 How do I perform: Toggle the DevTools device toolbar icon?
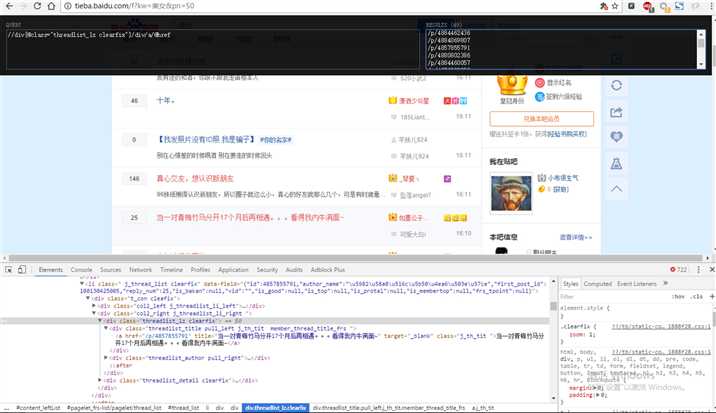[x=21, y=270]
